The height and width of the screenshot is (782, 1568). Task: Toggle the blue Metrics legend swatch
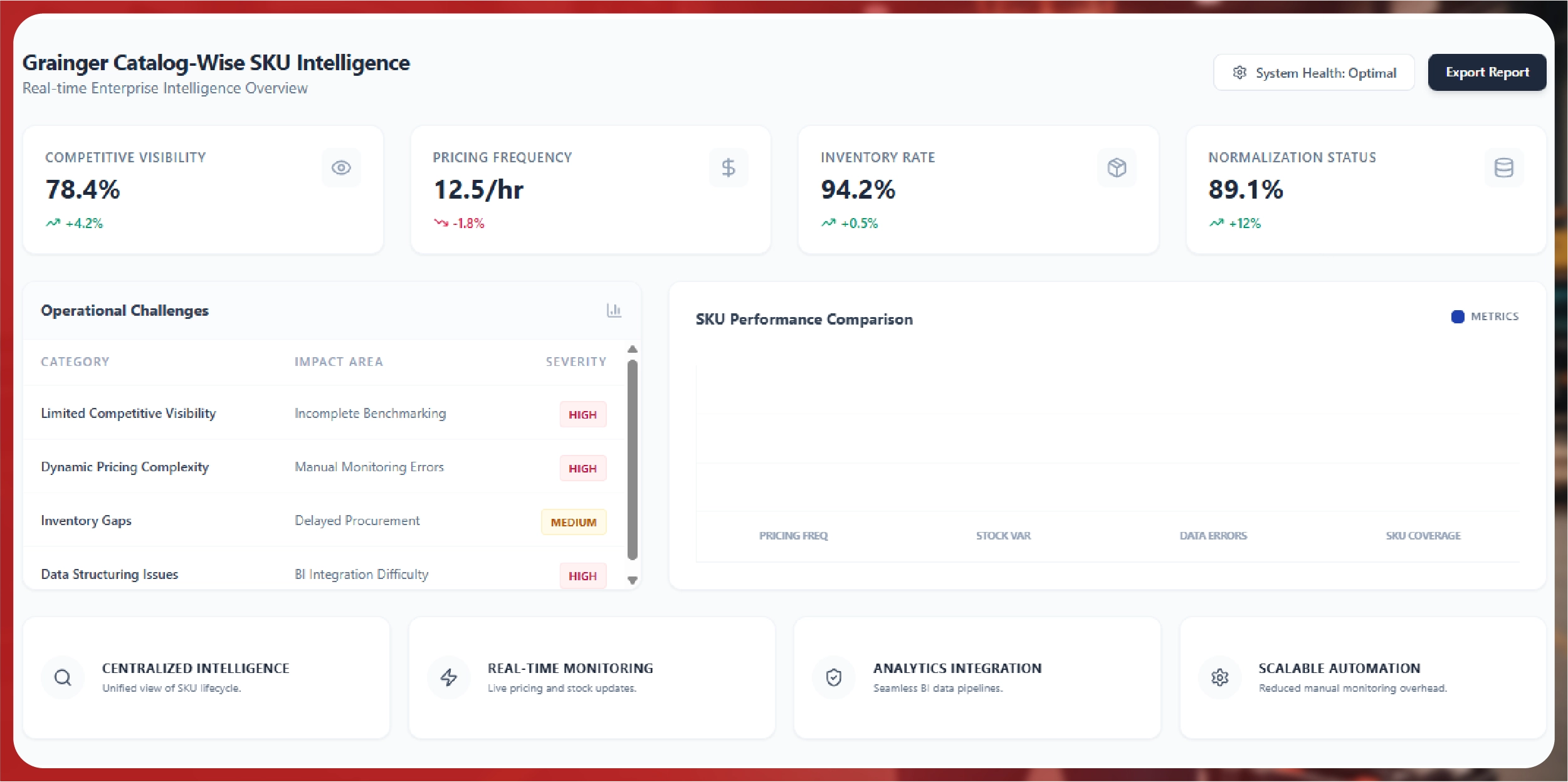(1458, 316)
